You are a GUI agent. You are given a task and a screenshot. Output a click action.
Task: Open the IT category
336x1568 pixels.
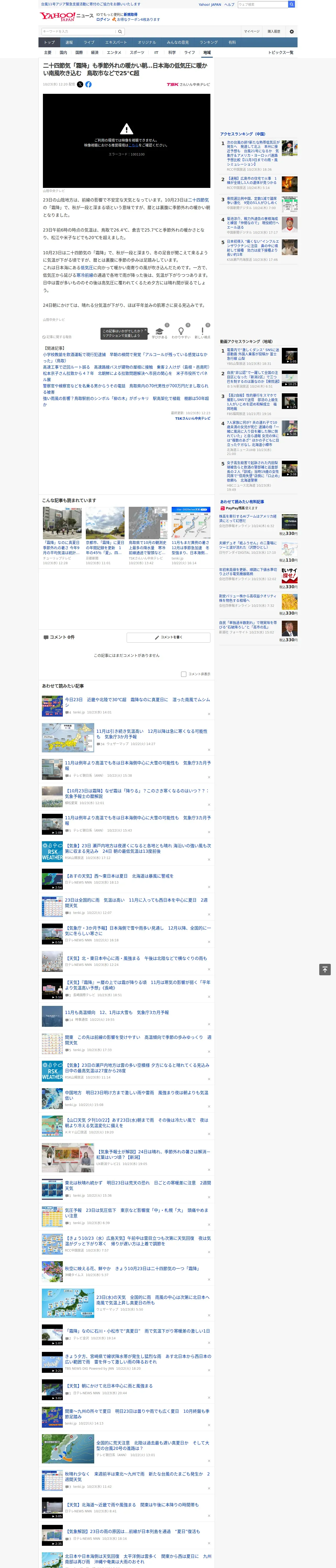156,52
